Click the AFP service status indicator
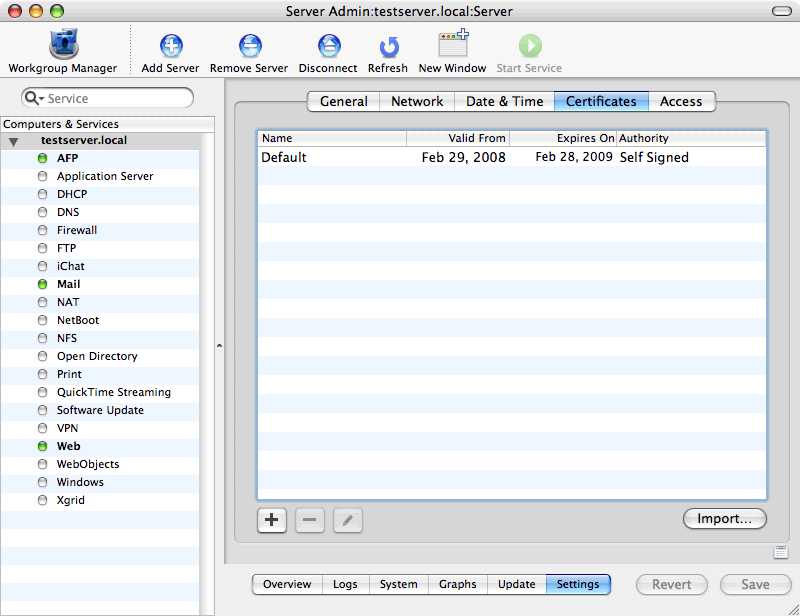 pos(43,158)
